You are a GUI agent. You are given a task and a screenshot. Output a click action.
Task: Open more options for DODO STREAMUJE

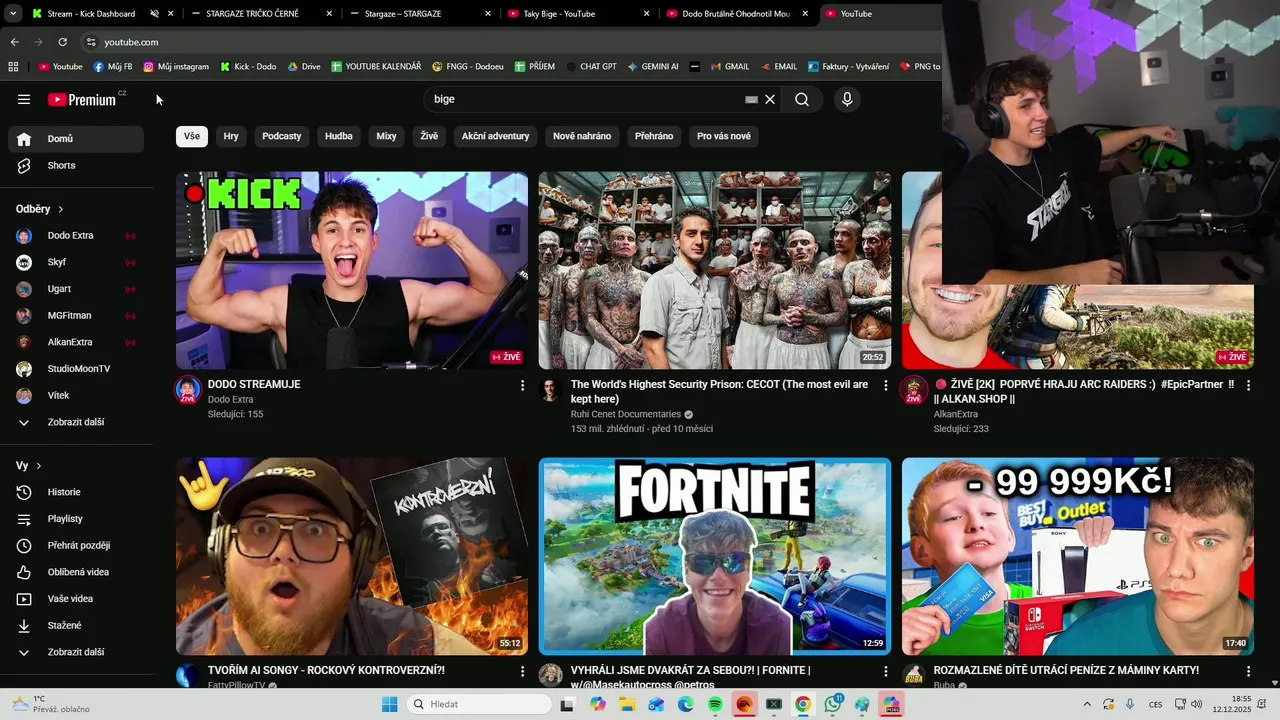(522, 385)
